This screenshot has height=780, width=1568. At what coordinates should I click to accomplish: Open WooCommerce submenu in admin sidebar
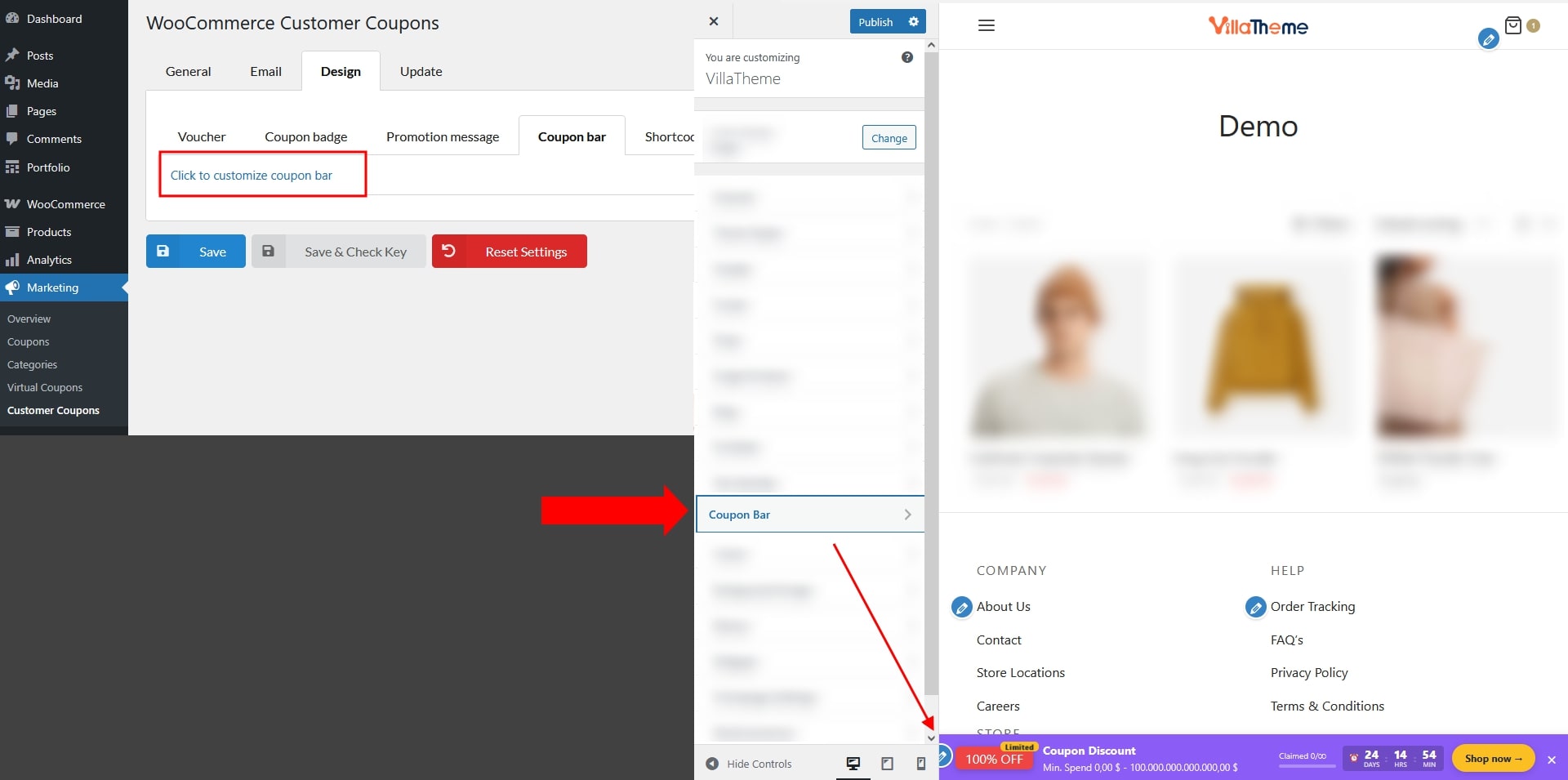click(x=65, y=204)
